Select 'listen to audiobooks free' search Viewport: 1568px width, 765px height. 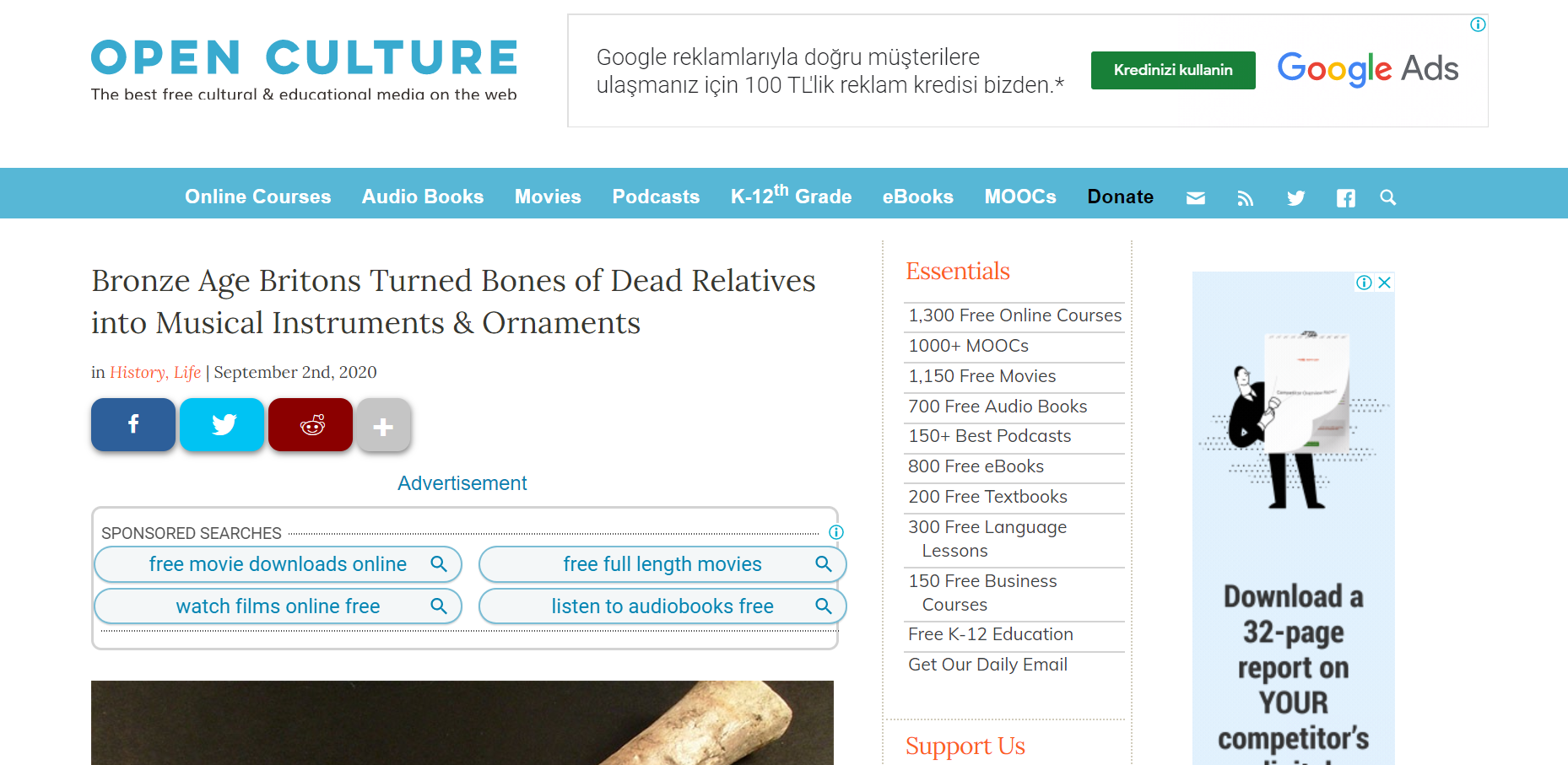[662, 606]
